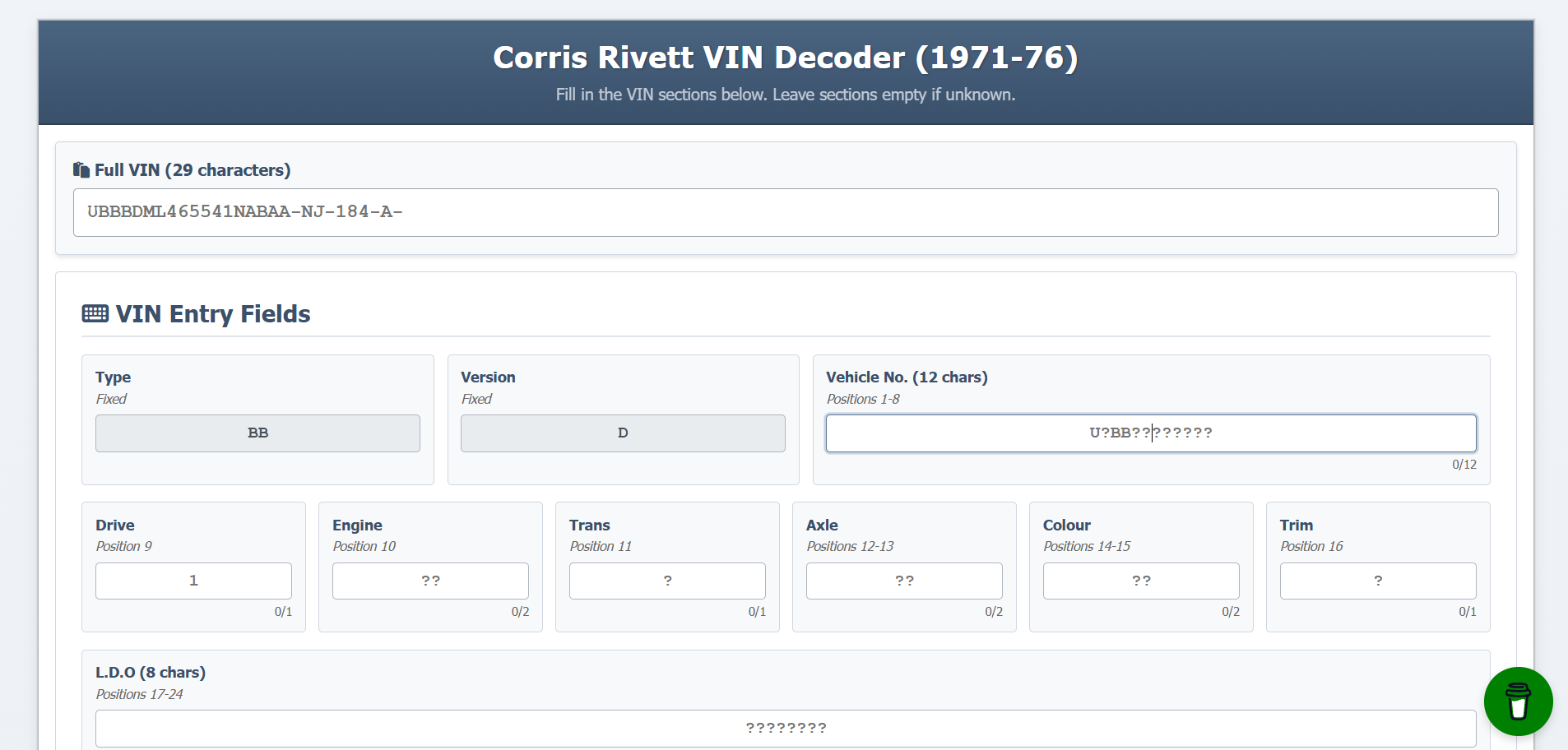Click the fixed Version field showing D
The height and width of the screenshot is (750, 1568).
[x=623, y=433]
